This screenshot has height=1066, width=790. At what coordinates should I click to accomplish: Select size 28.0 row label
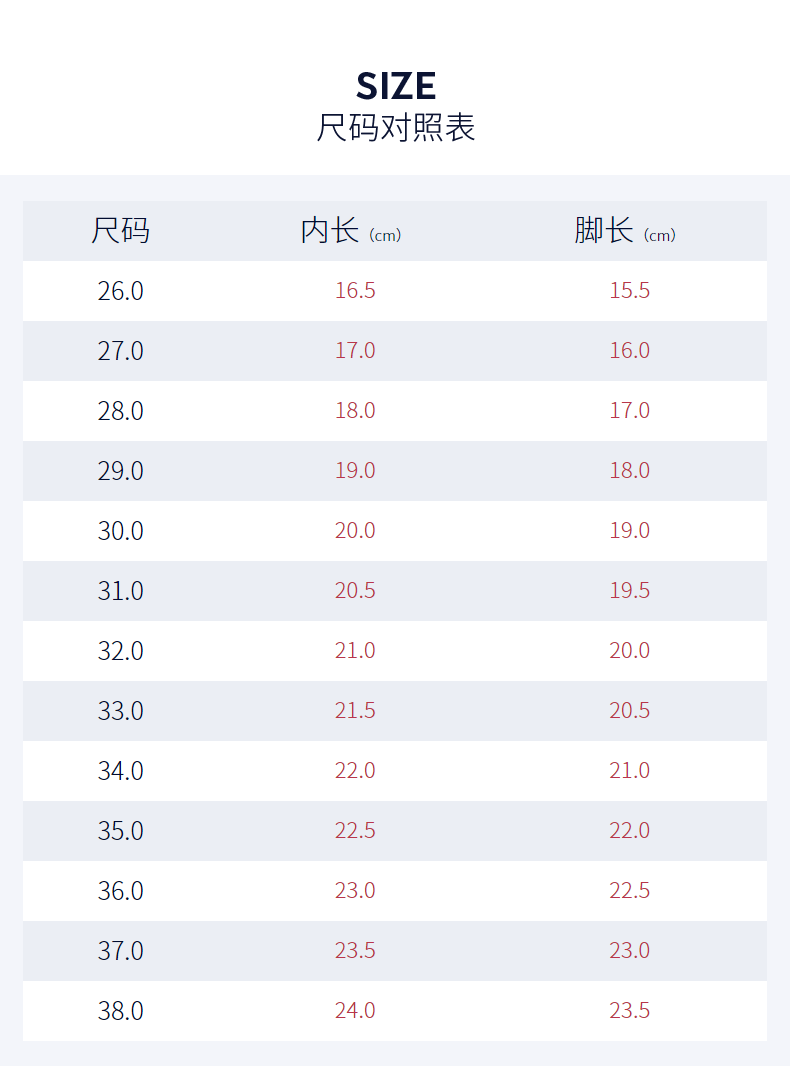[x=120, y=411]
